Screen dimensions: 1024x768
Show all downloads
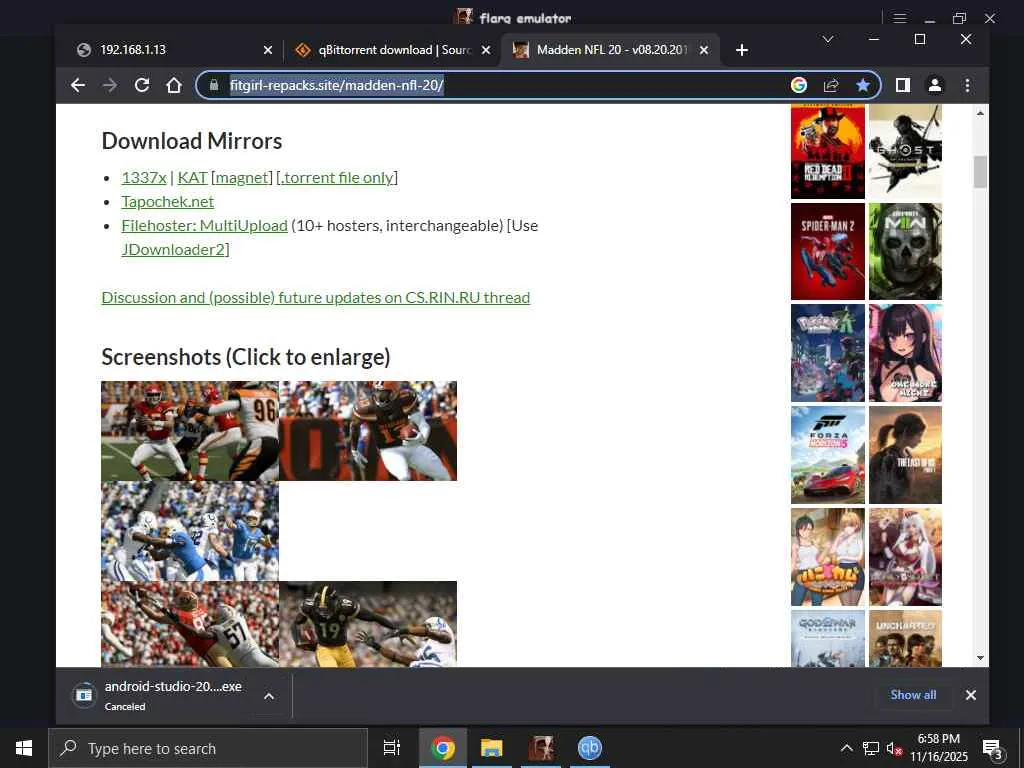tap(913, 695)
